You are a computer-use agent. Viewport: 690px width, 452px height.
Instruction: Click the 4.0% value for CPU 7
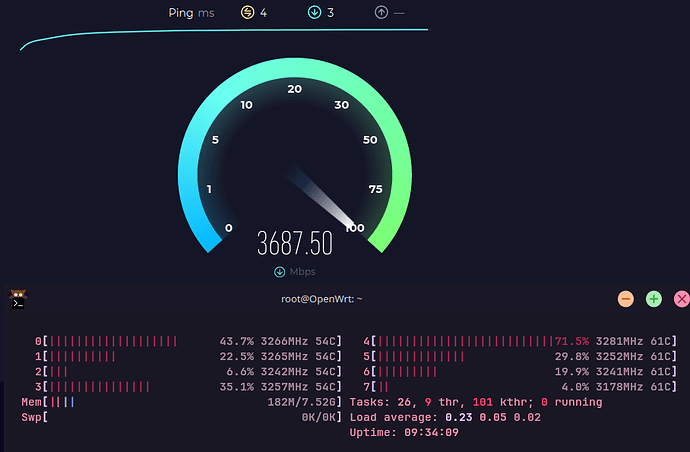(575, 387)
